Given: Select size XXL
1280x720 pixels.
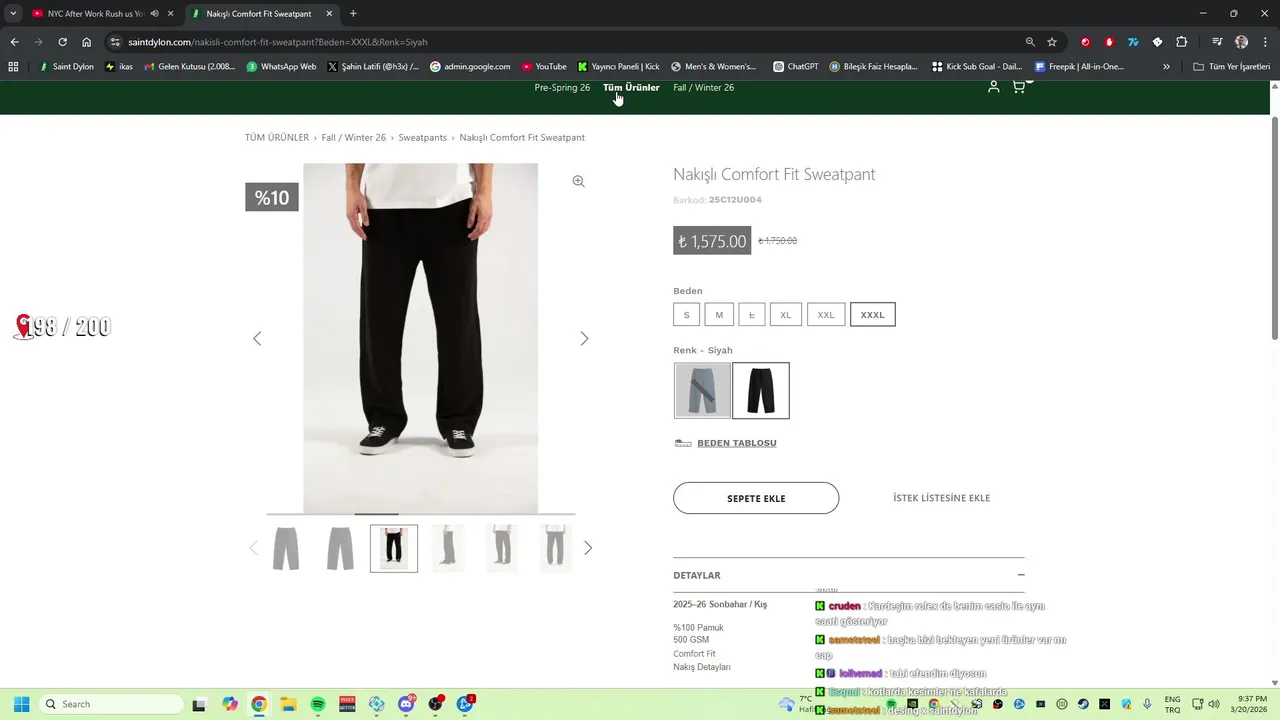Looking at the screenshot, I should tap(826, 315).
